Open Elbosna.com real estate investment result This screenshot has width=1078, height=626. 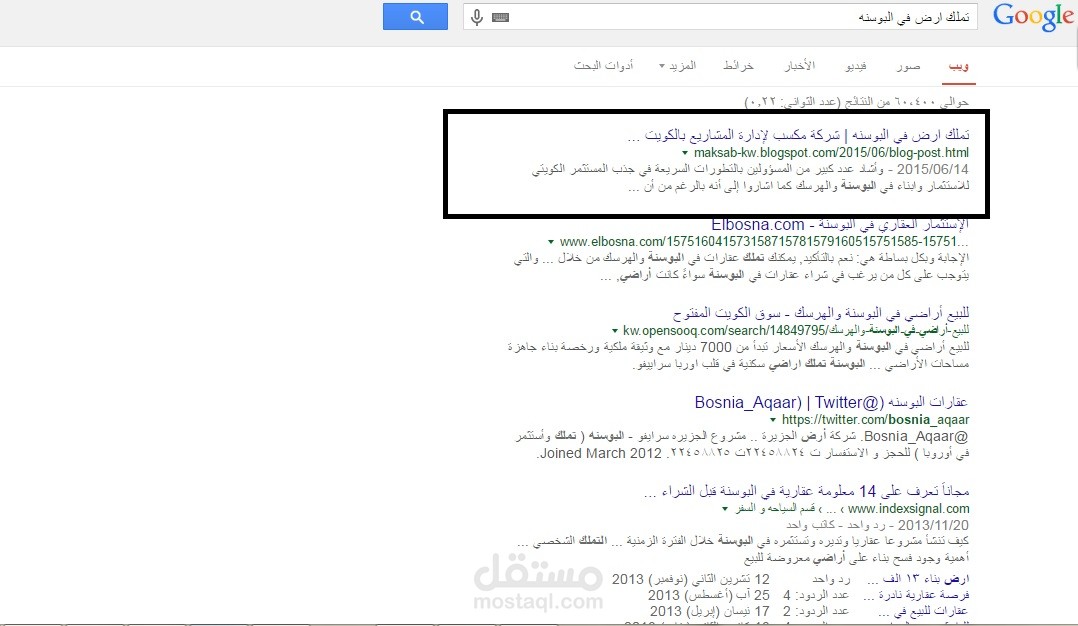840,225
